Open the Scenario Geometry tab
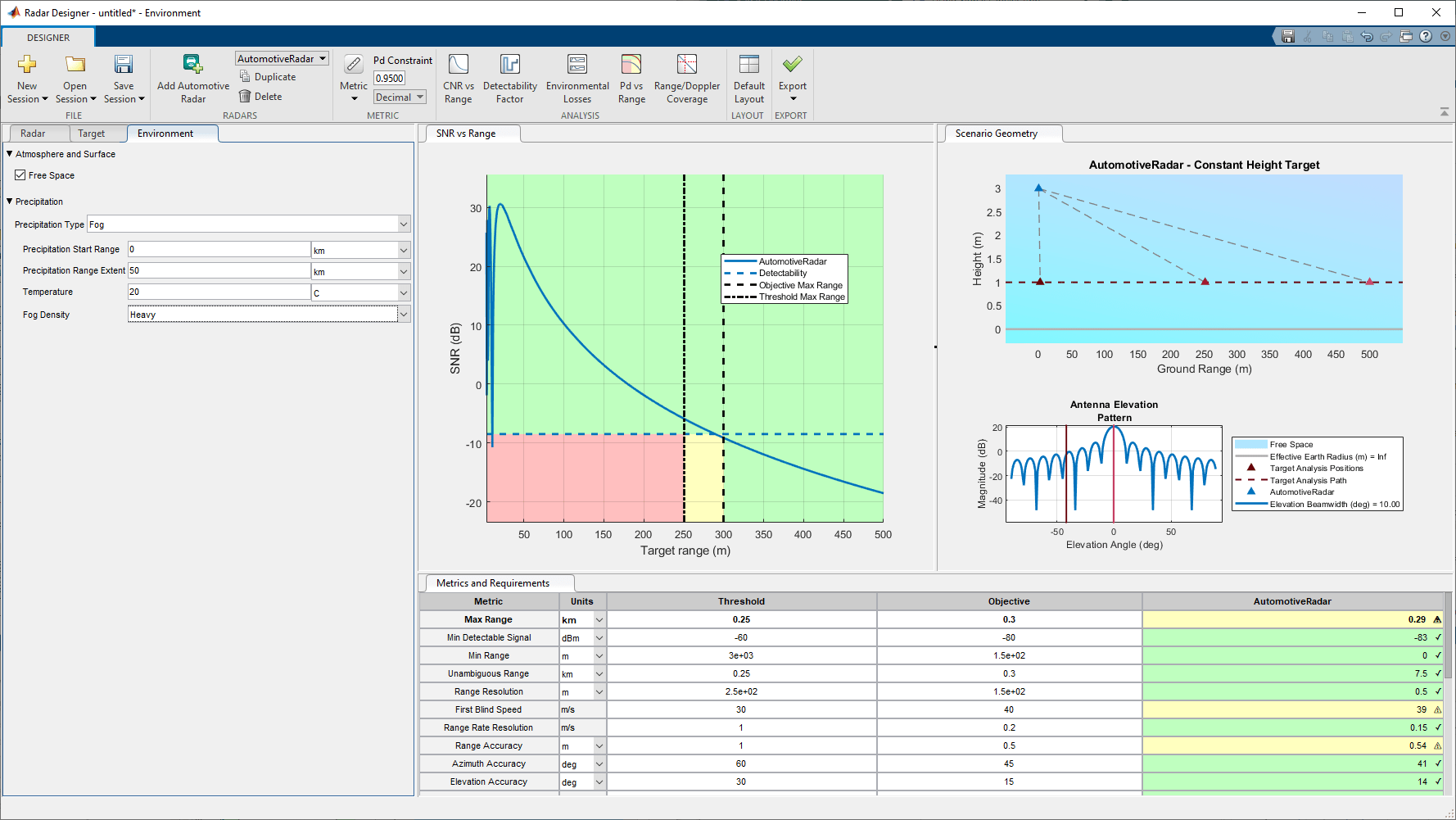 pyautogui.click(x=1002, y=133)
